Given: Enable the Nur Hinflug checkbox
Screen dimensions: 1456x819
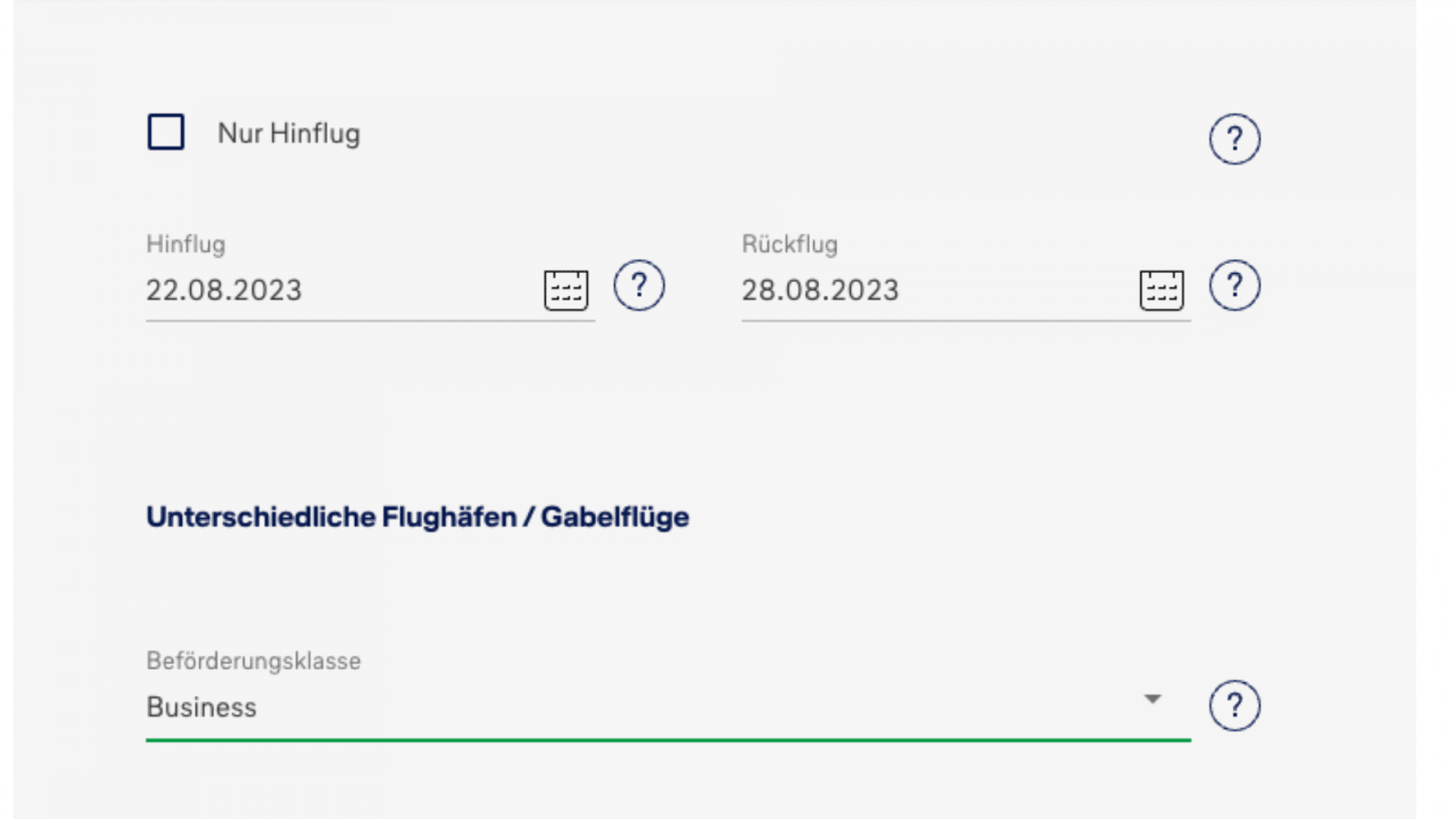Looking at the screenshot, I should 166,132.
